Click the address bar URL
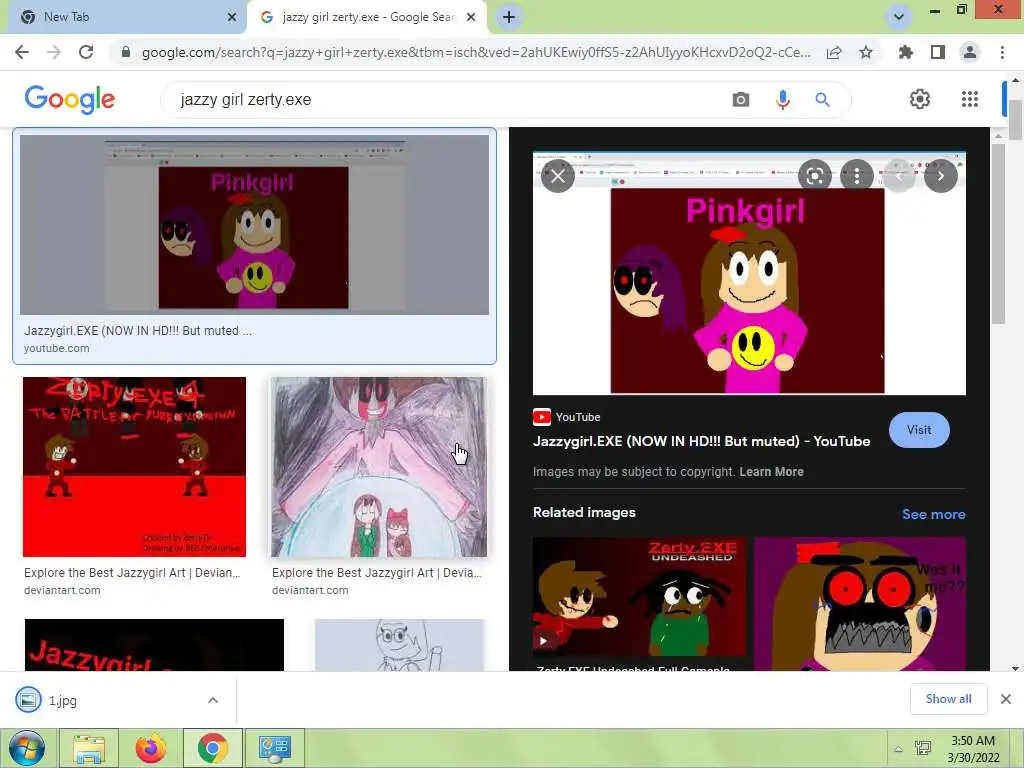Image resolution: width=1024 pixels, height=768 pixels. pyautogui.click(x=475, y=52)
